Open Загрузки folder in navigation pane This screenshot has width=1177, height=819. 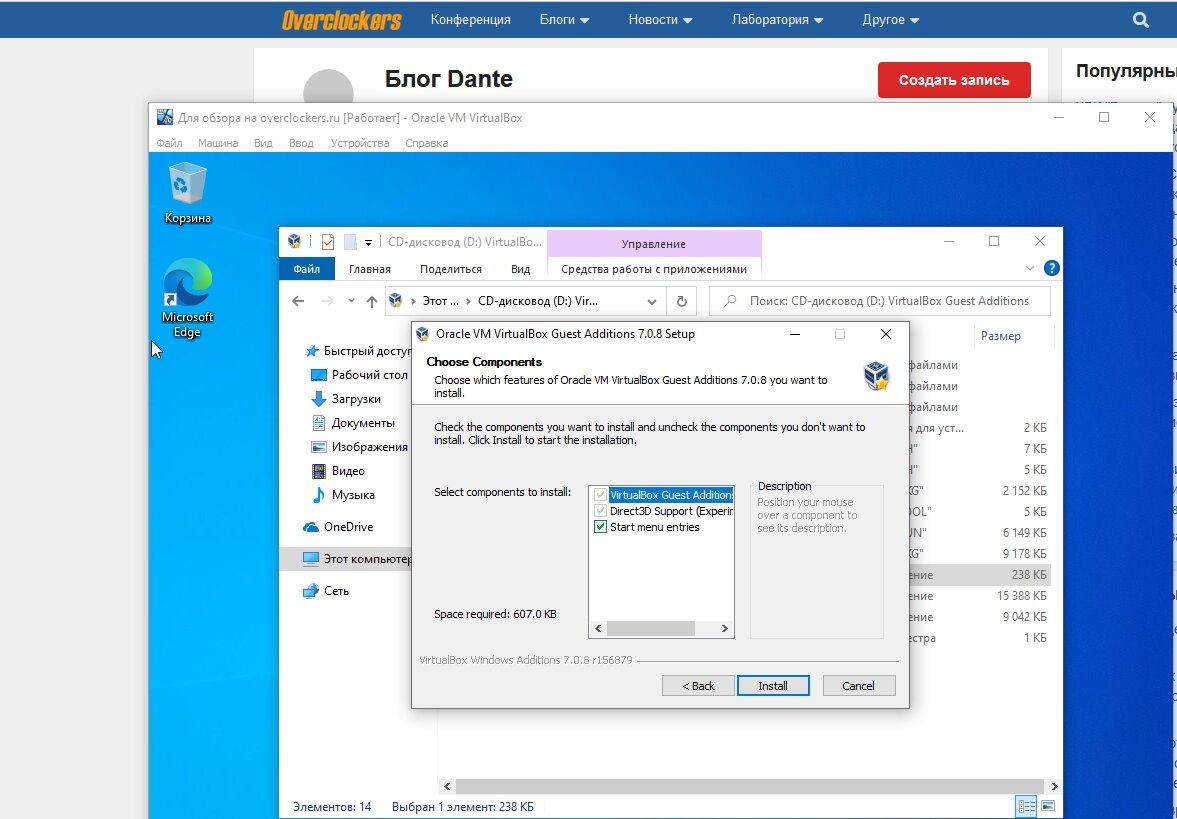(x=346, y=399)
